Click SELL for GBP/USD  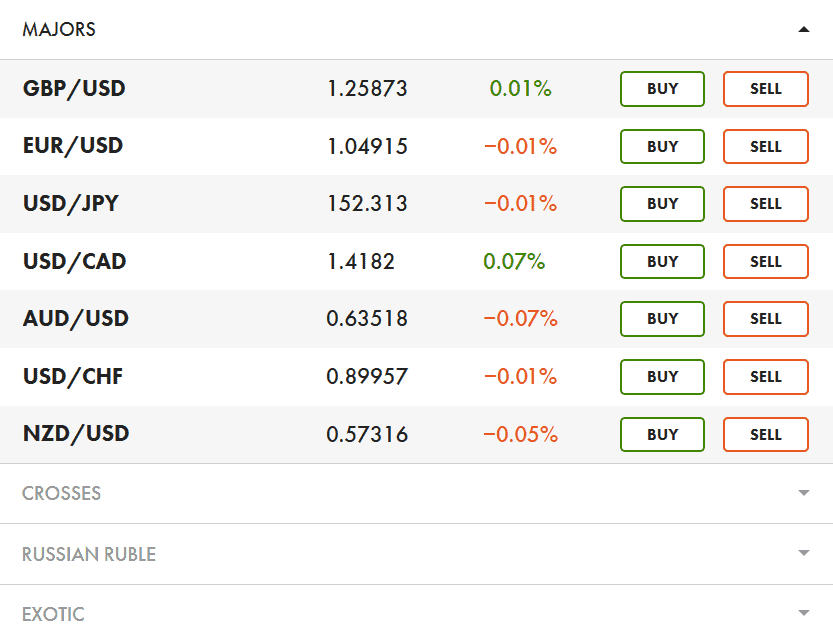point(765,89)
